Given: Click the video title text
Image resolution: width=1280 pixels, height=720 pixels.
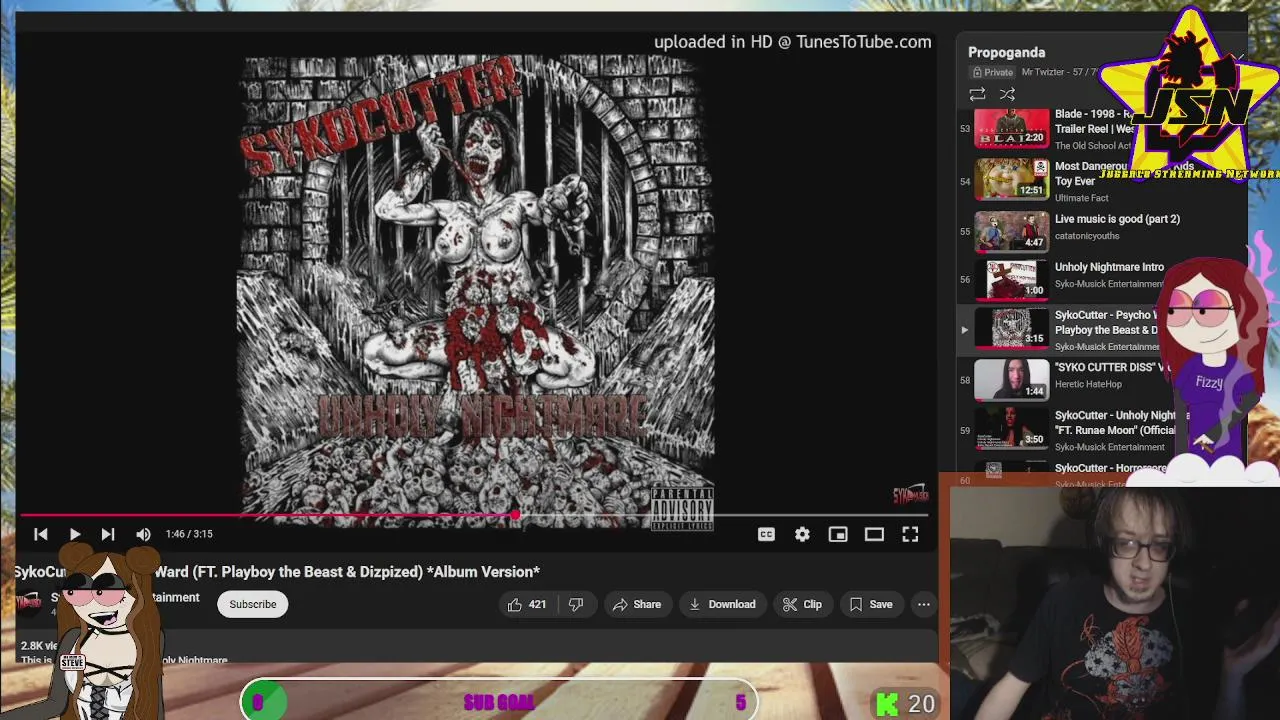Looking at the screenshot, I should point(277,572).
